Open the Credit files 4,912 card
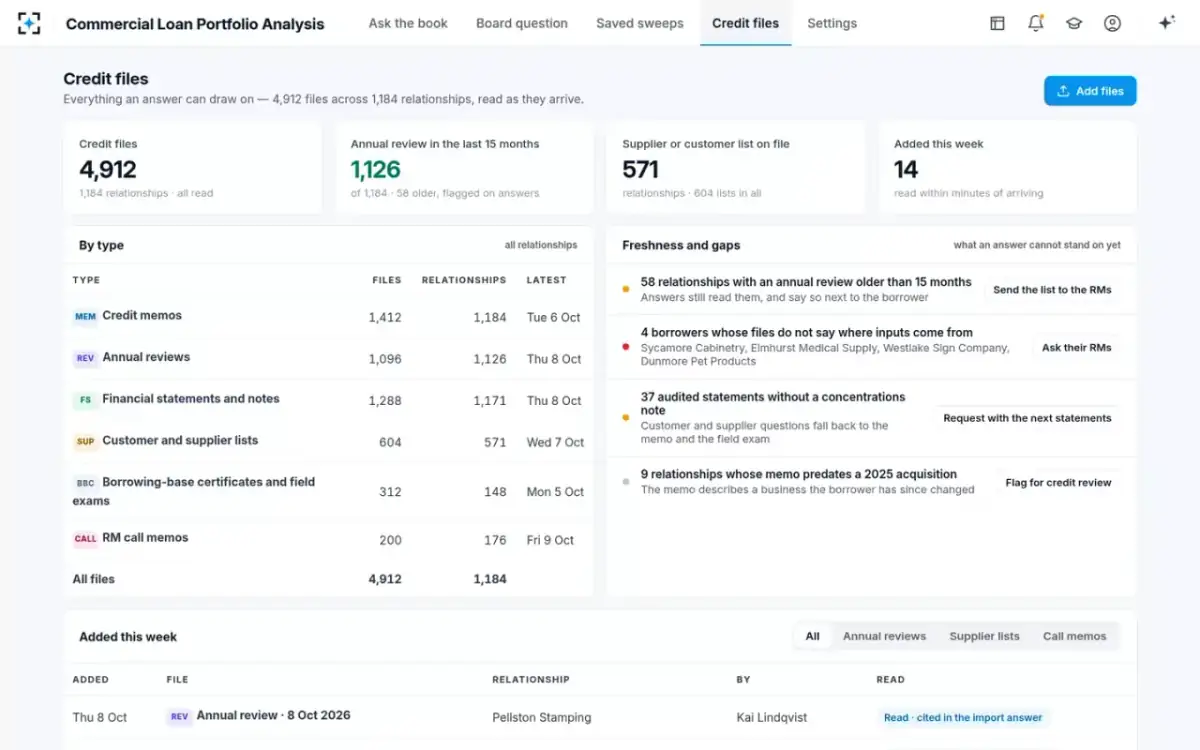 [193, 168]
